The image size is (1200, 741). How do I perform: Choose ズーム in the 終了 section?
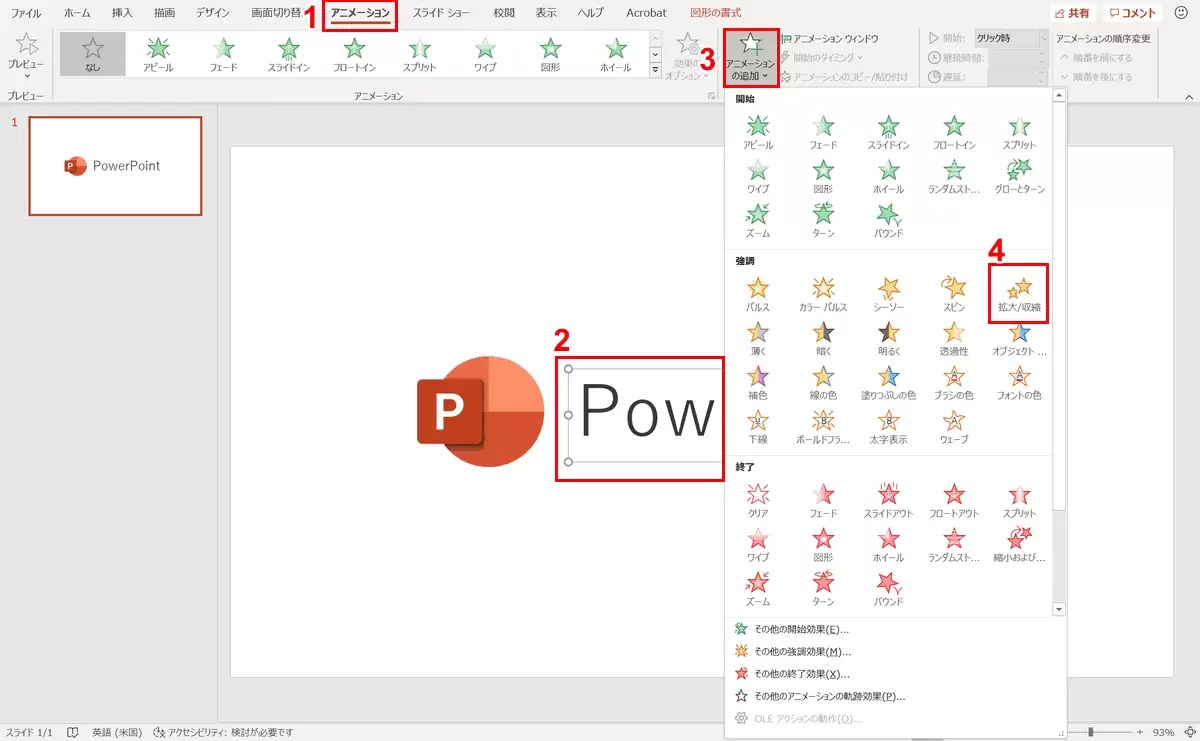click(758, 589)
